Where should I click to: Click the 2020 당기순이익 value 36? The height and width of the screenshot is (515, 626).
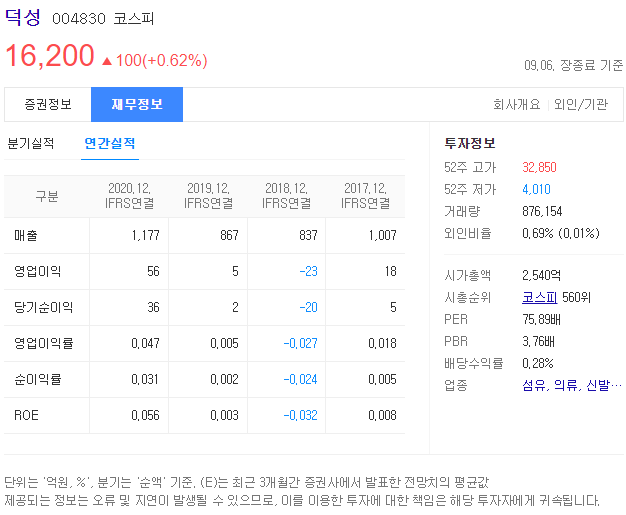tap(153, 307)
